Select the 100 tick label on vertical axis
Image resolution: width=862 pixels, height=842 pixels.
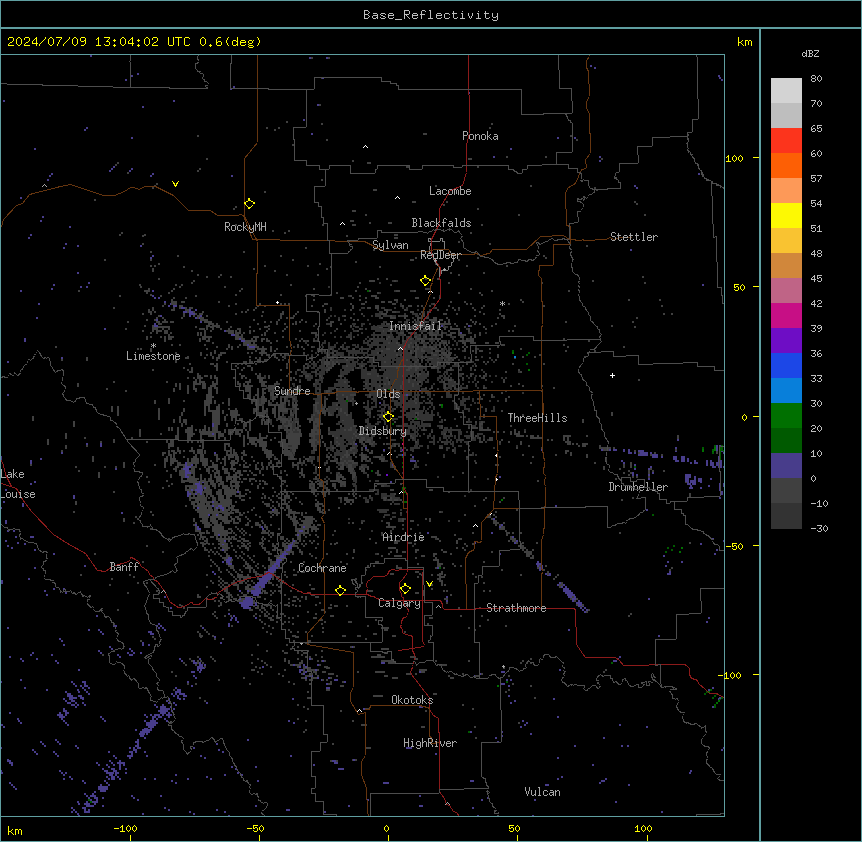coord(734,158)
